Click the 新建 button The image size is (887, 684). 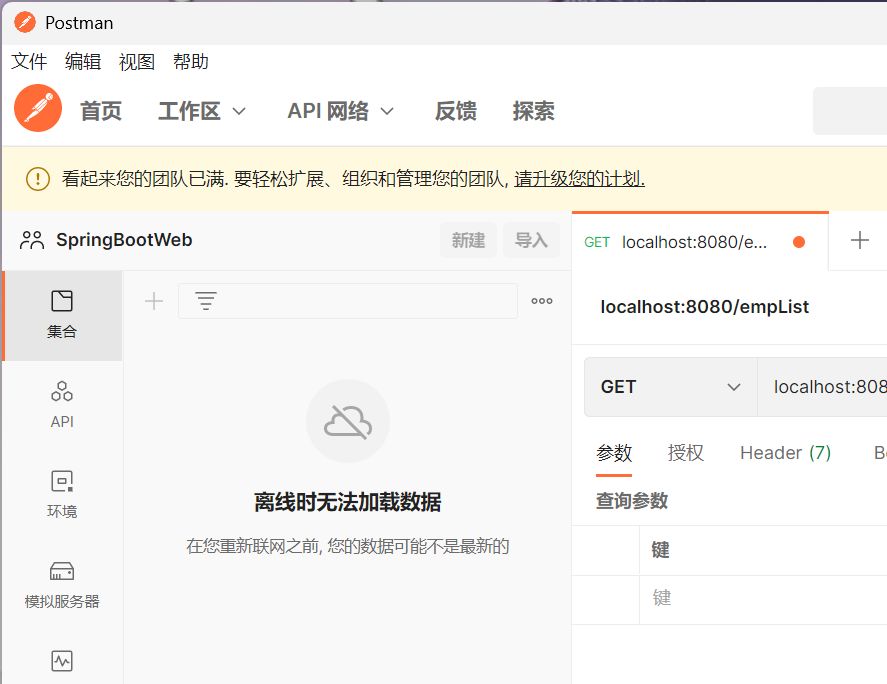[x=468, y=240]
